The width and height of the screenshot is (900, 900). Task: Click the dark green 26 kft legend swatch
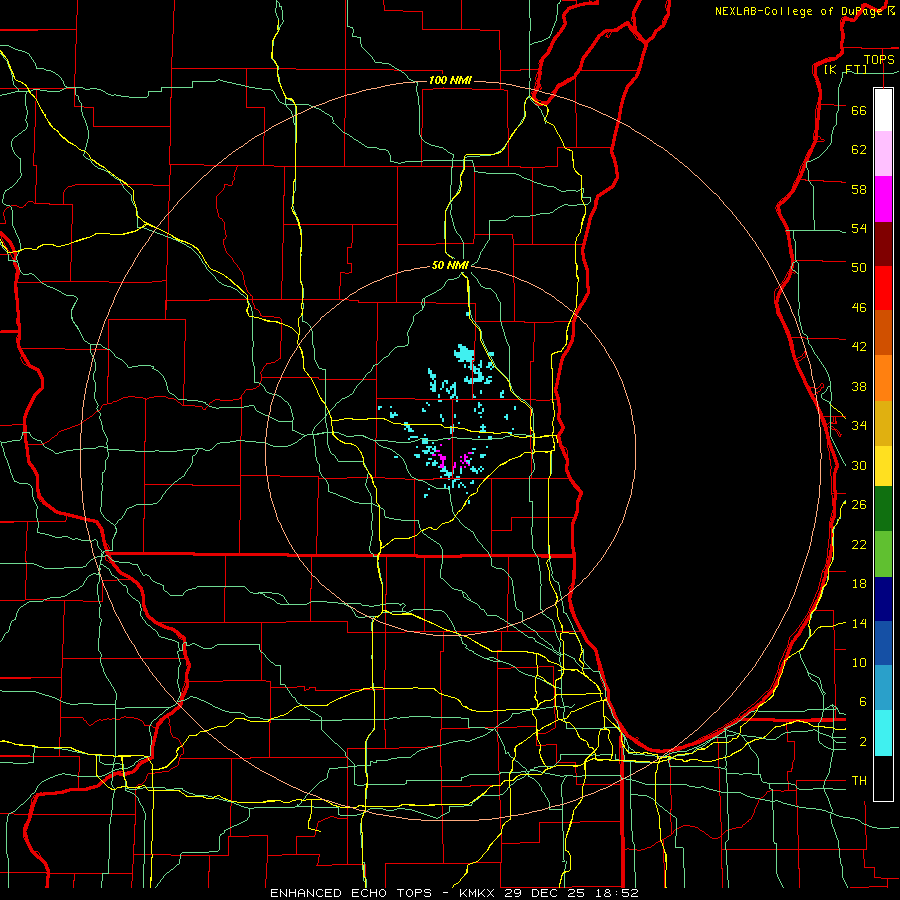tap(883, 509)
